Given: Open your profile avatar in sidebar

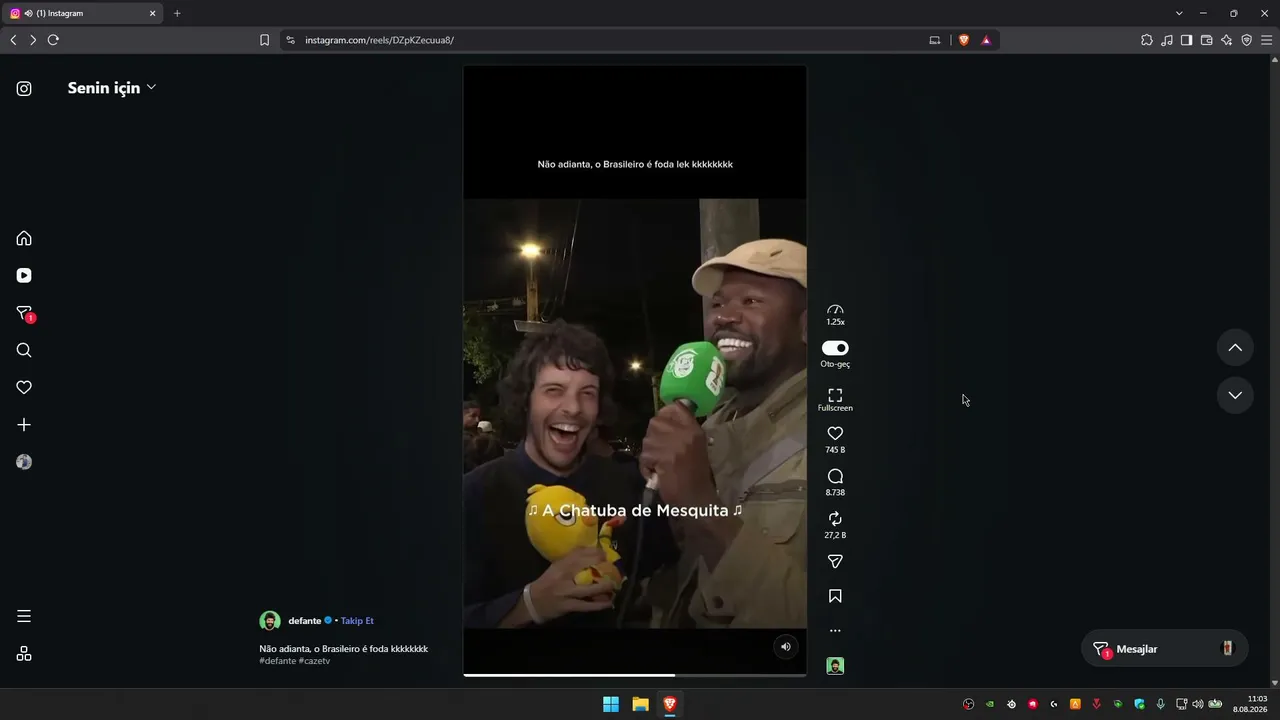Looking at the screenshot, I should tap(24, 462).
